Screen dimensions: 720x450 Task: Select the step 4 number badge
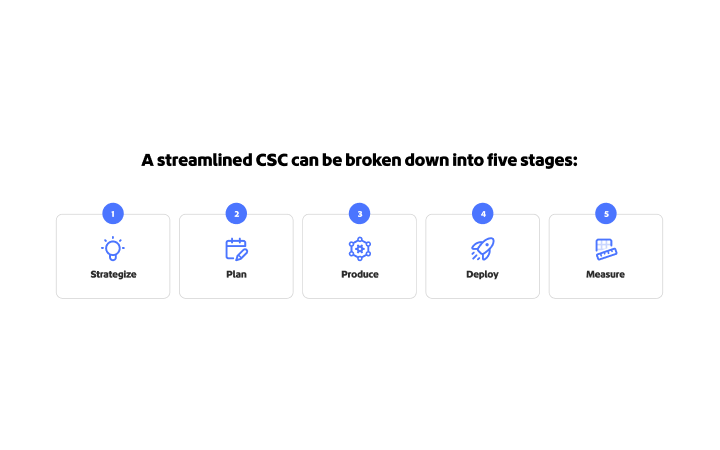click(x=483, y=213)
